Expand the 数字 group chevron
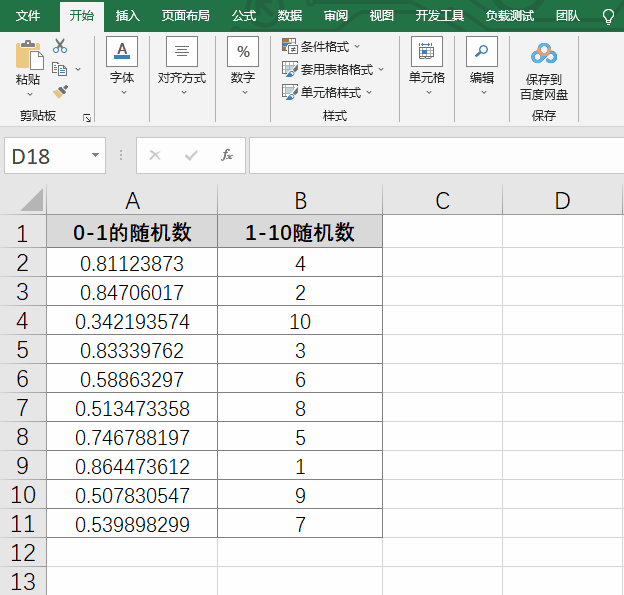 pos(245,92)
